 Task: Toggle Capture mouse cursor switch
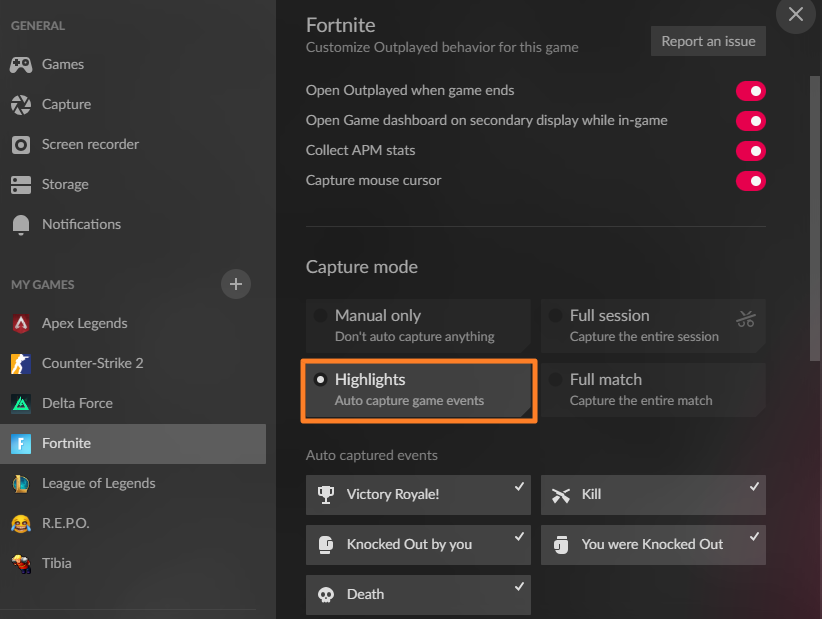click(x=751, y=181)
